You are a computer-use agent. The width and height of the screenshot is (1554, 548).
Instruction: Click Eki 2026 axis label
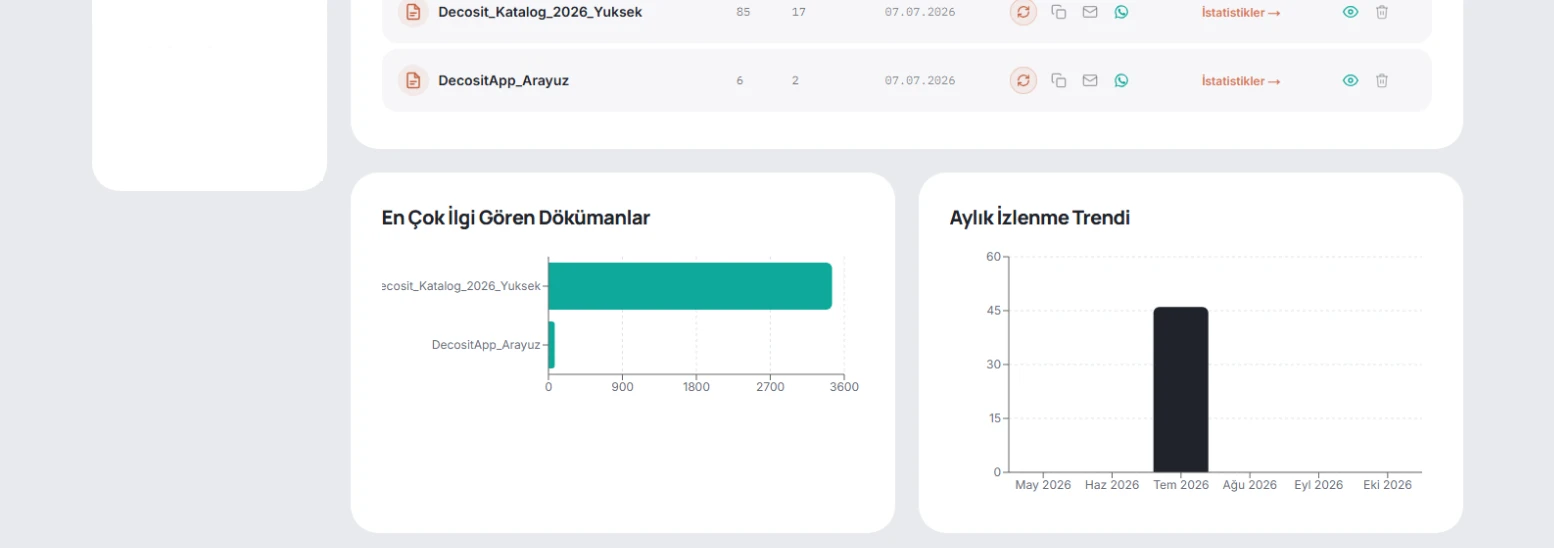pos(1388,485)
